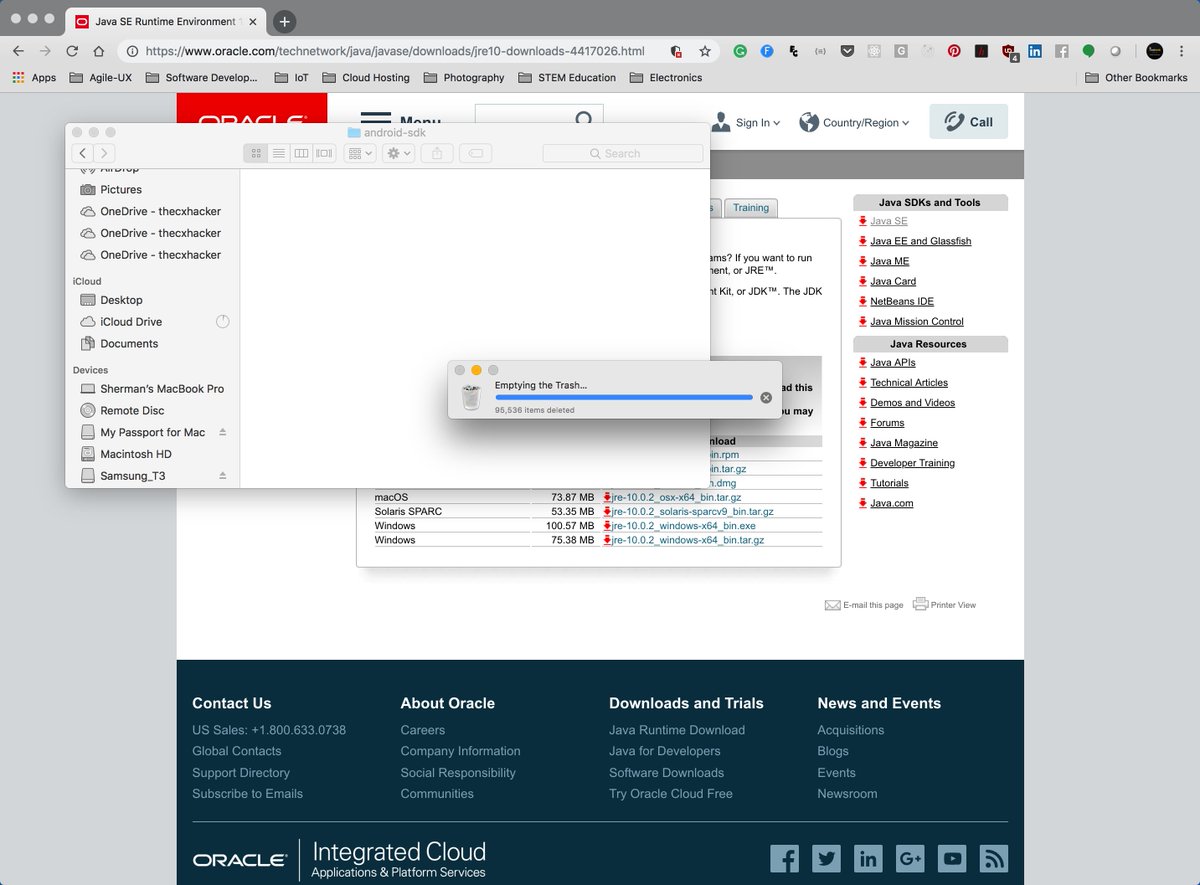
Task: Switch Finder to column view
Action: [x=301, y=153]
